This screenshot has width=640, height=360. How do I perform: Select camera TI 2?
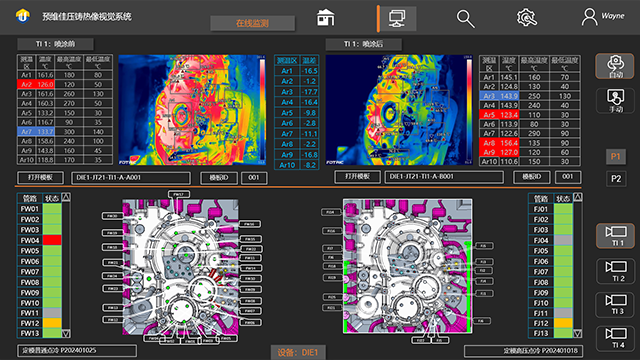tap(616, 271)
